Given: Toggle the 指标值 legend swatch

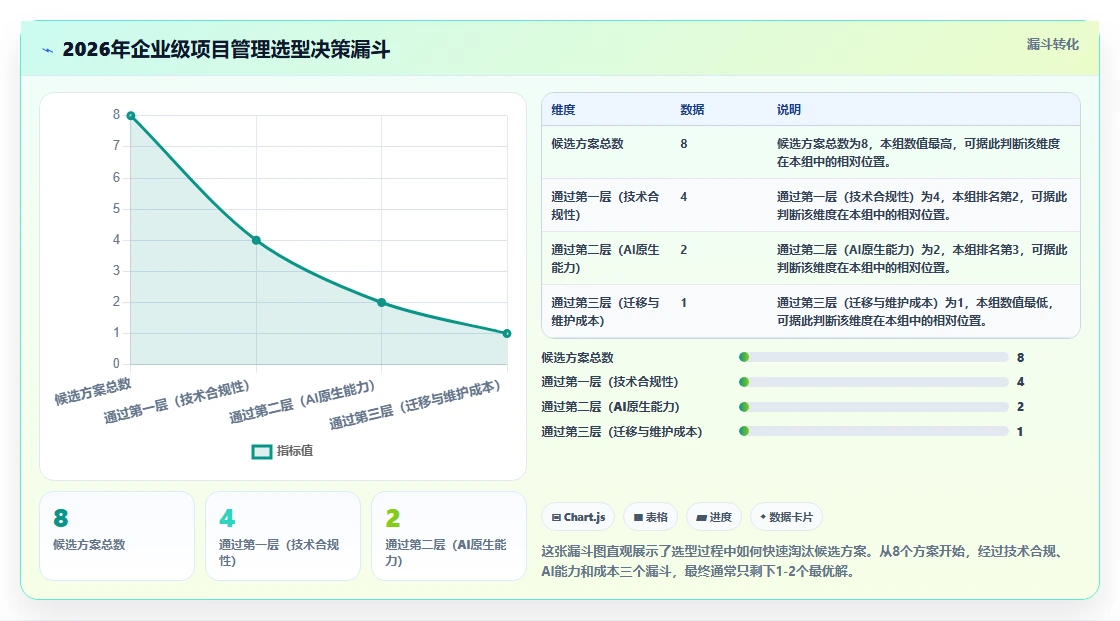Looking at the screenshot, I should pos(262,452).
